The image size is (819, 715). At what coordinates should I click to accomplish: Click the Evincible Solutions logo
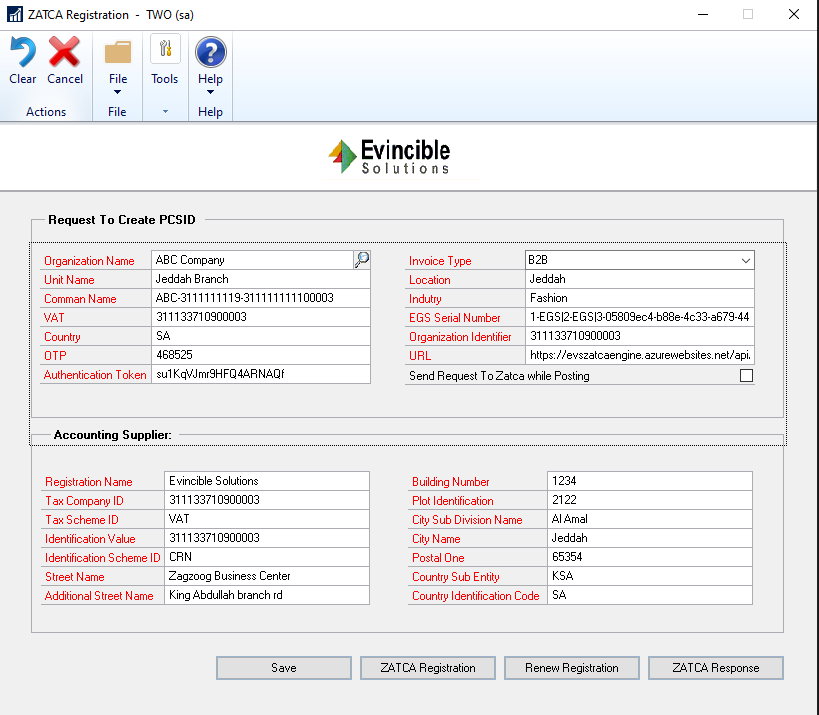coord(388,156)
